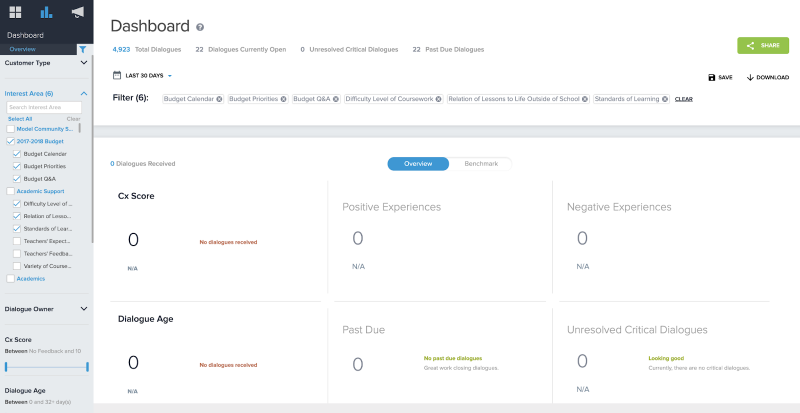This screenshot has height=413, width=800.
Task: Check the Academic Support checkbox
Action: click(x=10, y=190)
